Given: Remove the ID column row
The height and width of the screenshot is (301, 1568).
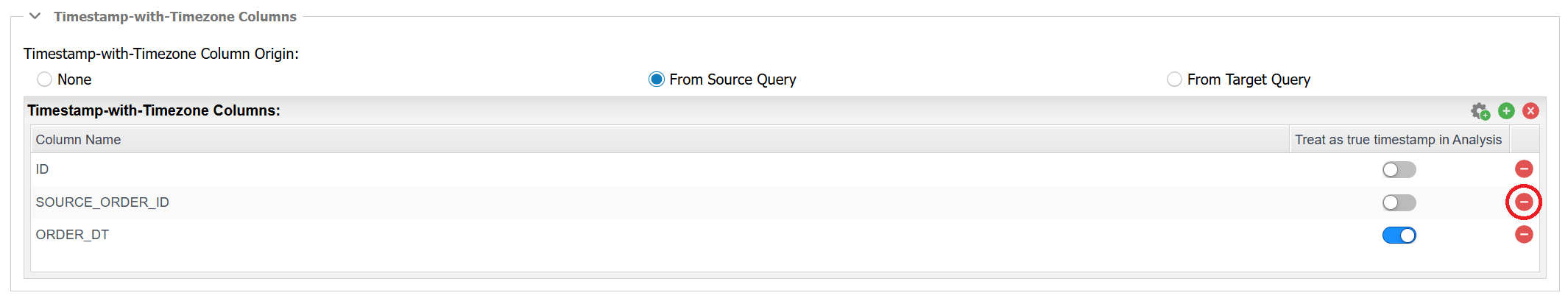Looking at the screenshot, I should tap(1524, 169).
